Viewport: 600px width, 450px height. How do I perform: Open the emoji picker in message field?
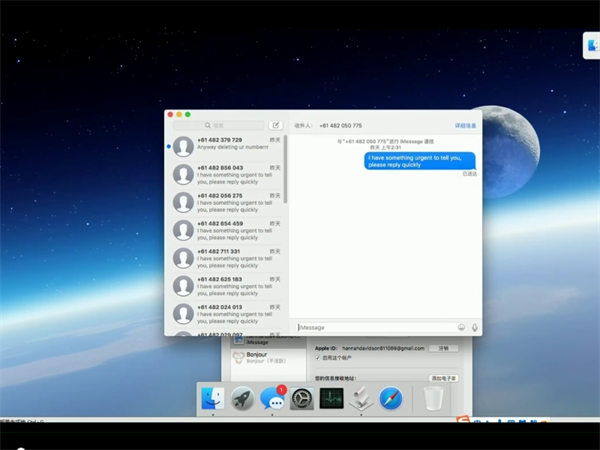click(462, 327)
